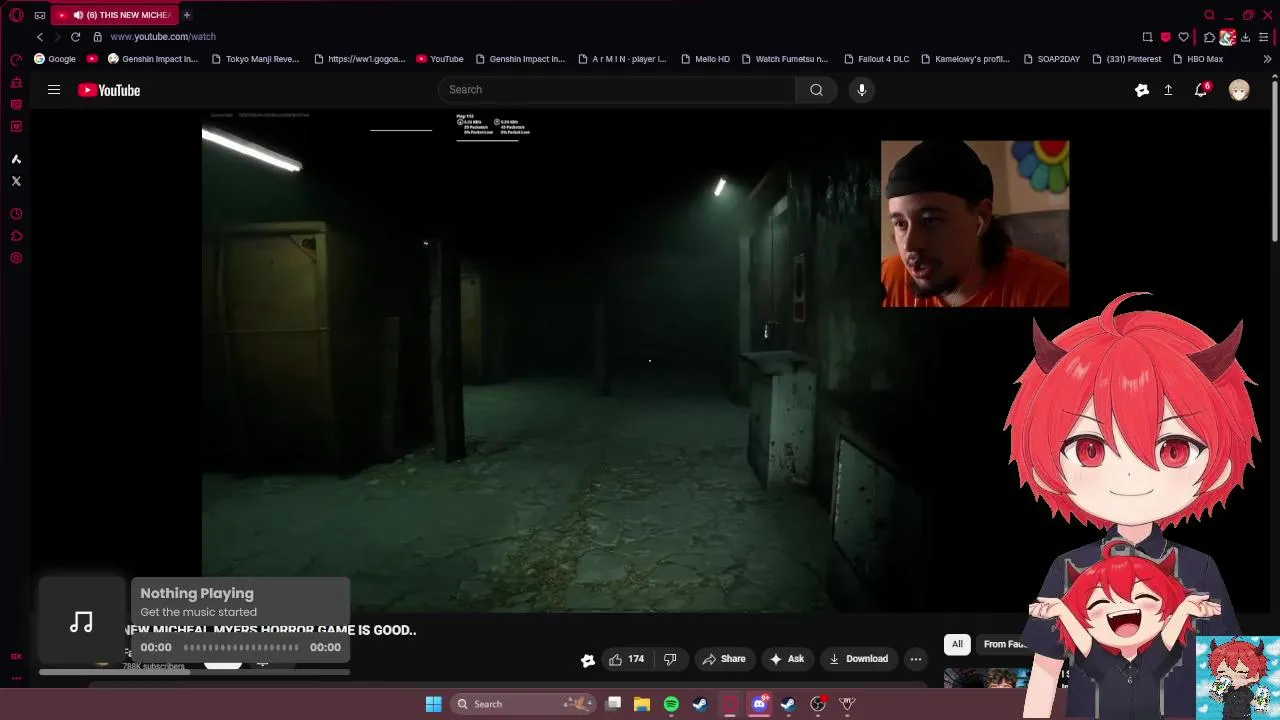Dislike the video with thumbs down

coord(670,659)
